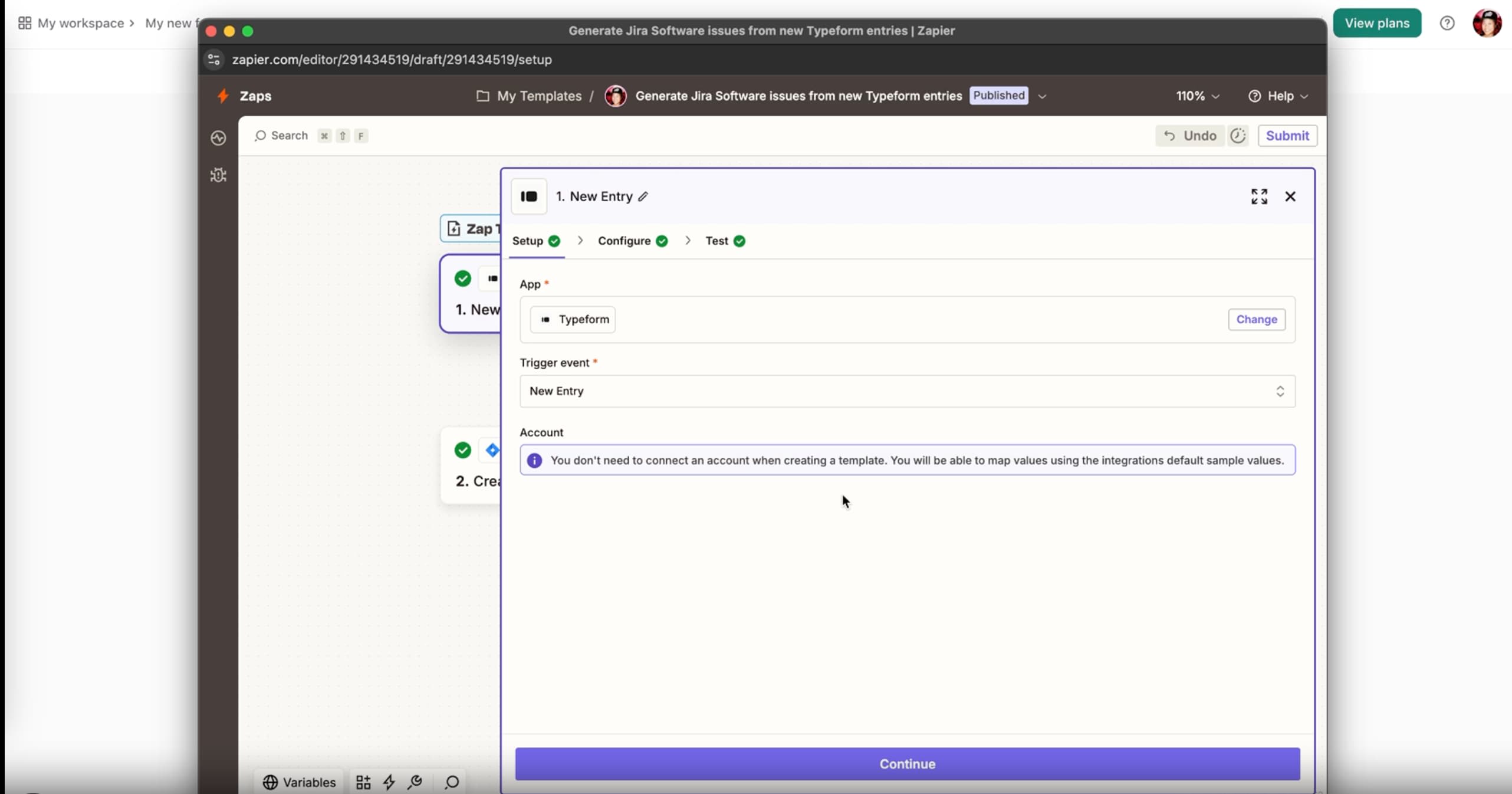Screen dimensions: 1512x794
Task: Click the add-apps grid icon in bottom toolbar
Action: pos(363,782)
